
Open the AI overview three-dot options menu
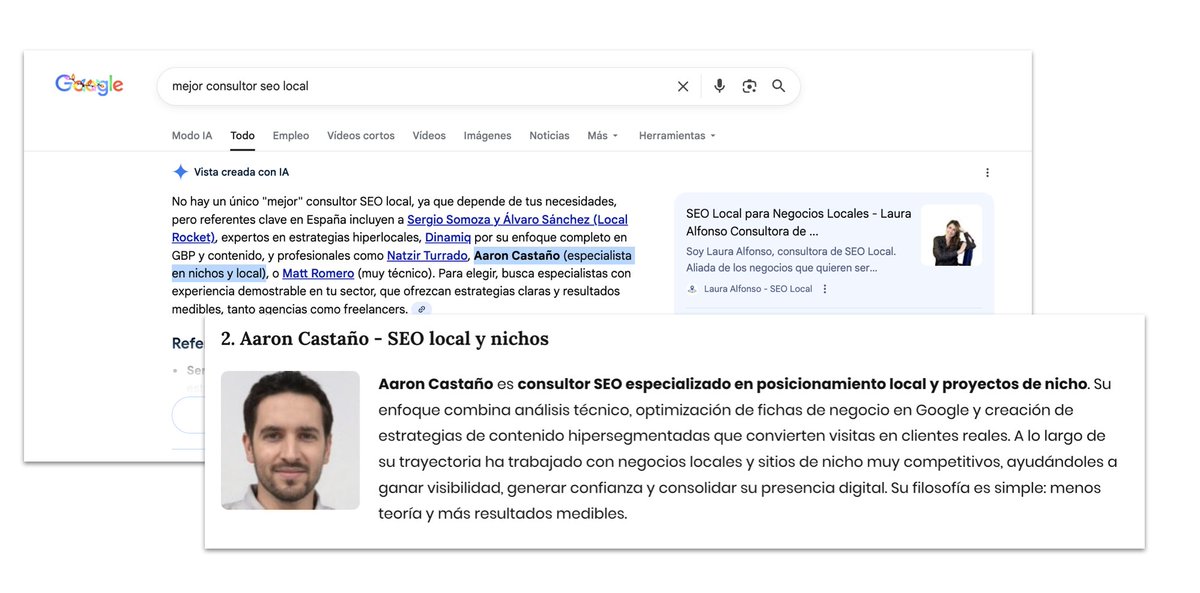pos(987,172)
